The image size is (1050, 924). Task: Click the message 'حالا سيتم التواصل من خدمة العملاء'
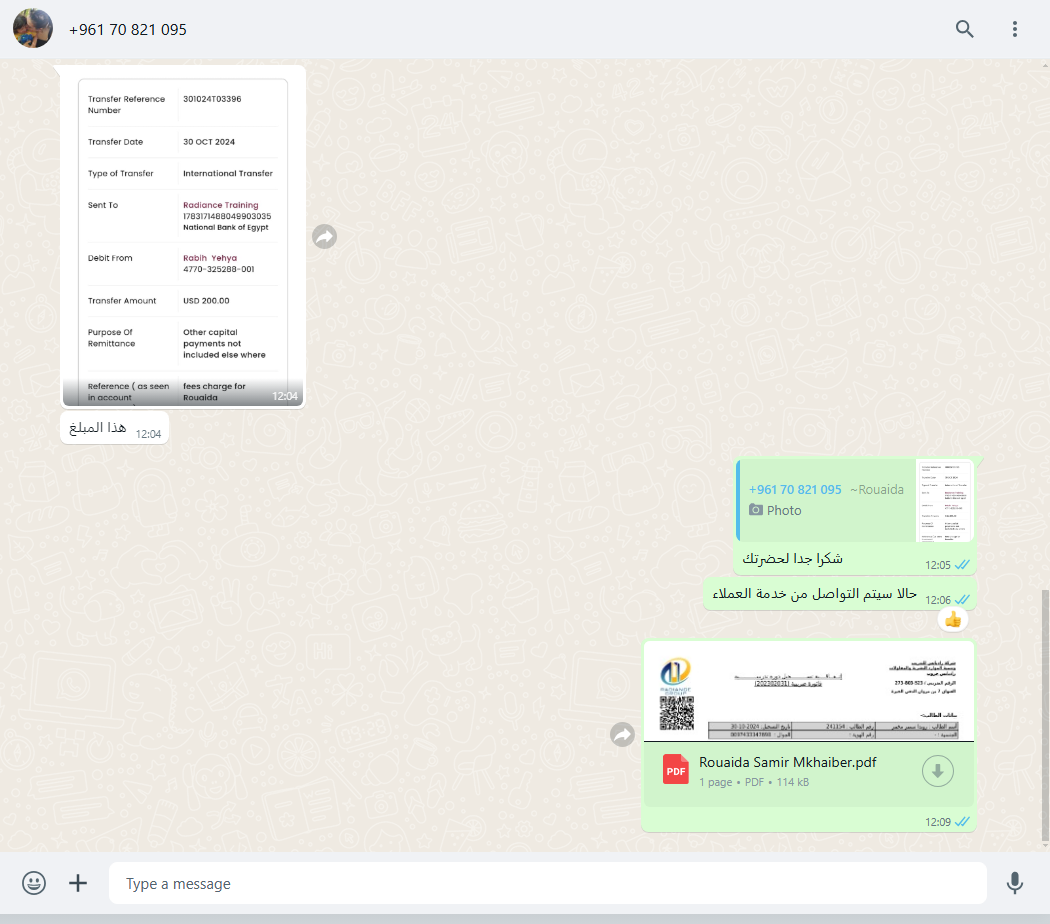click(814, 593)
